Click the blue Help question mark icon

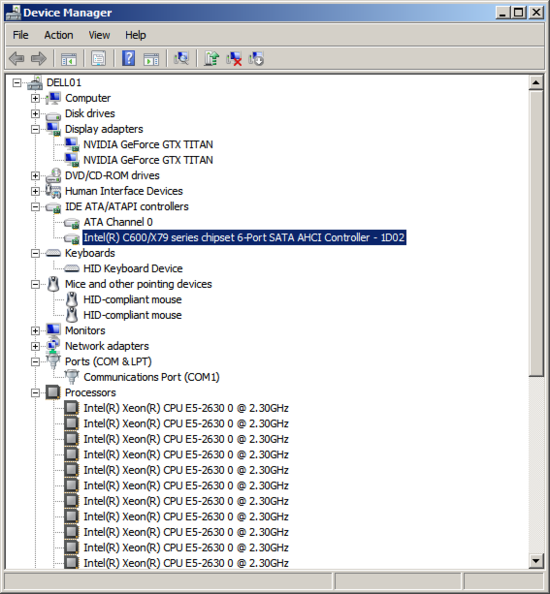tap(128, 59)
